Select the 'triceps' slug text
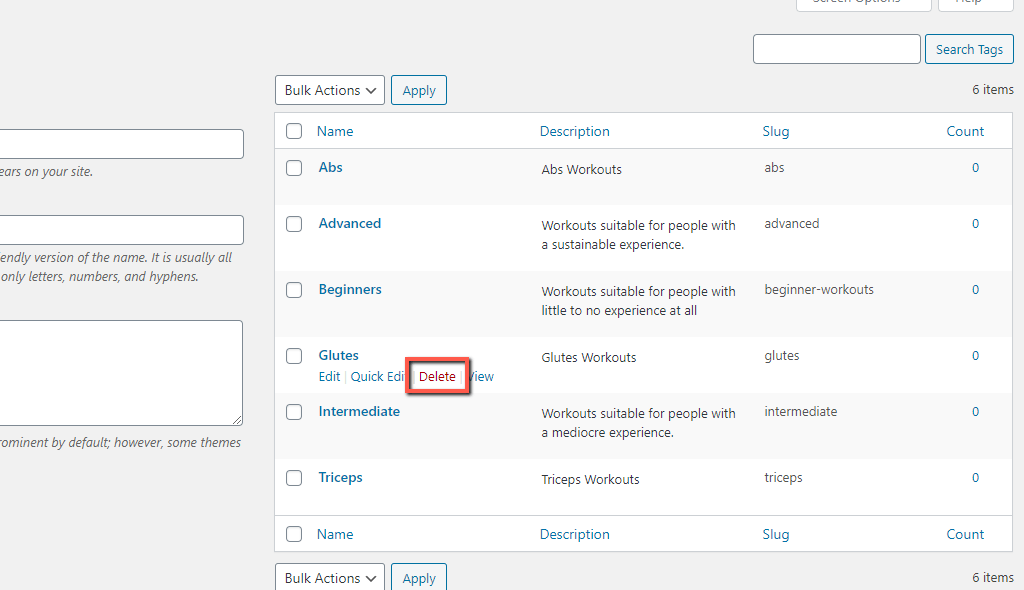 (783, 478)
